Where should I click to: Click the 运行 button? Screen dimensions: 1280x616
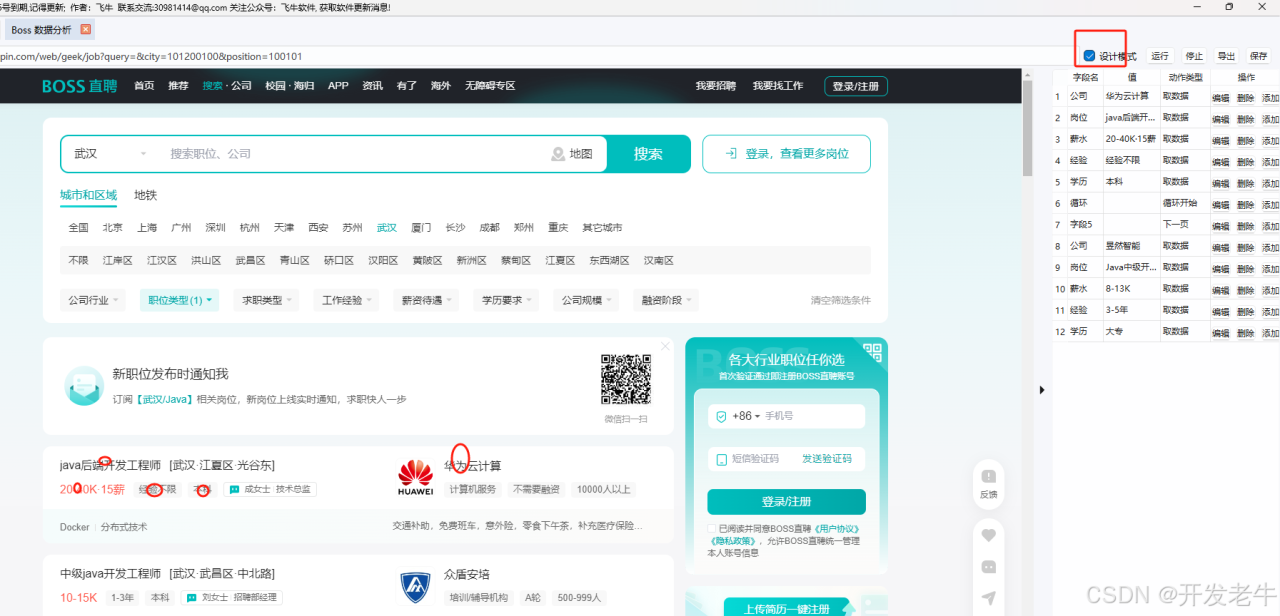coord(1160,56)
